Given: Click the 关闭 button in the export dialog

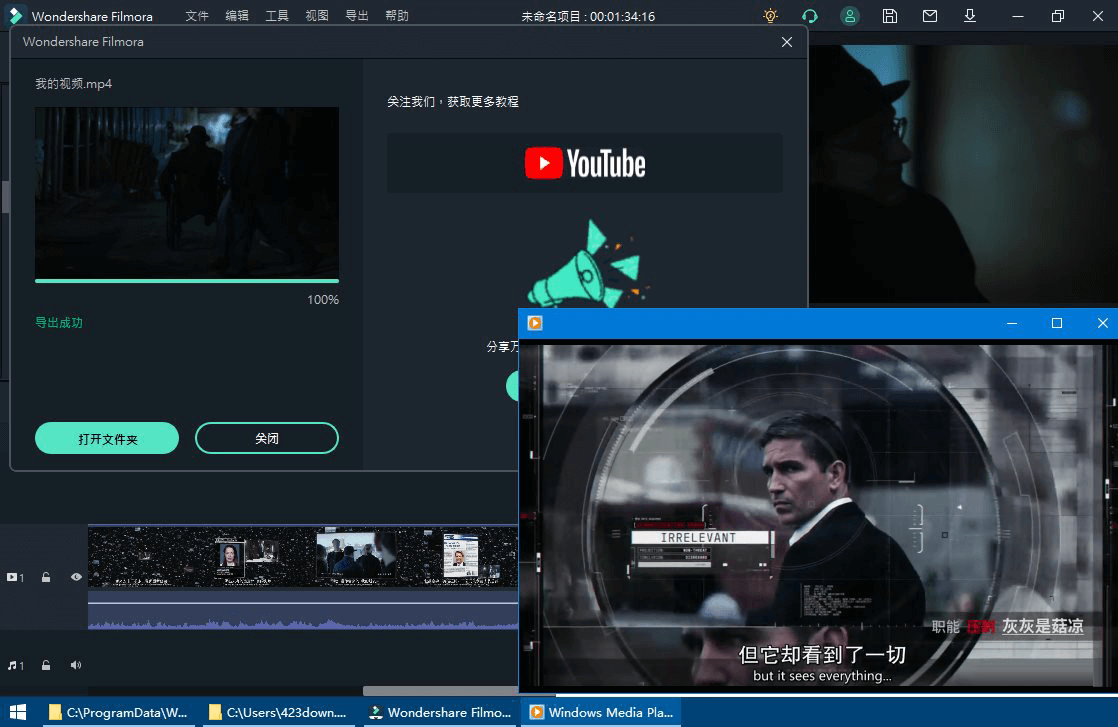Looking at the screenshot, I should [267, 438].
